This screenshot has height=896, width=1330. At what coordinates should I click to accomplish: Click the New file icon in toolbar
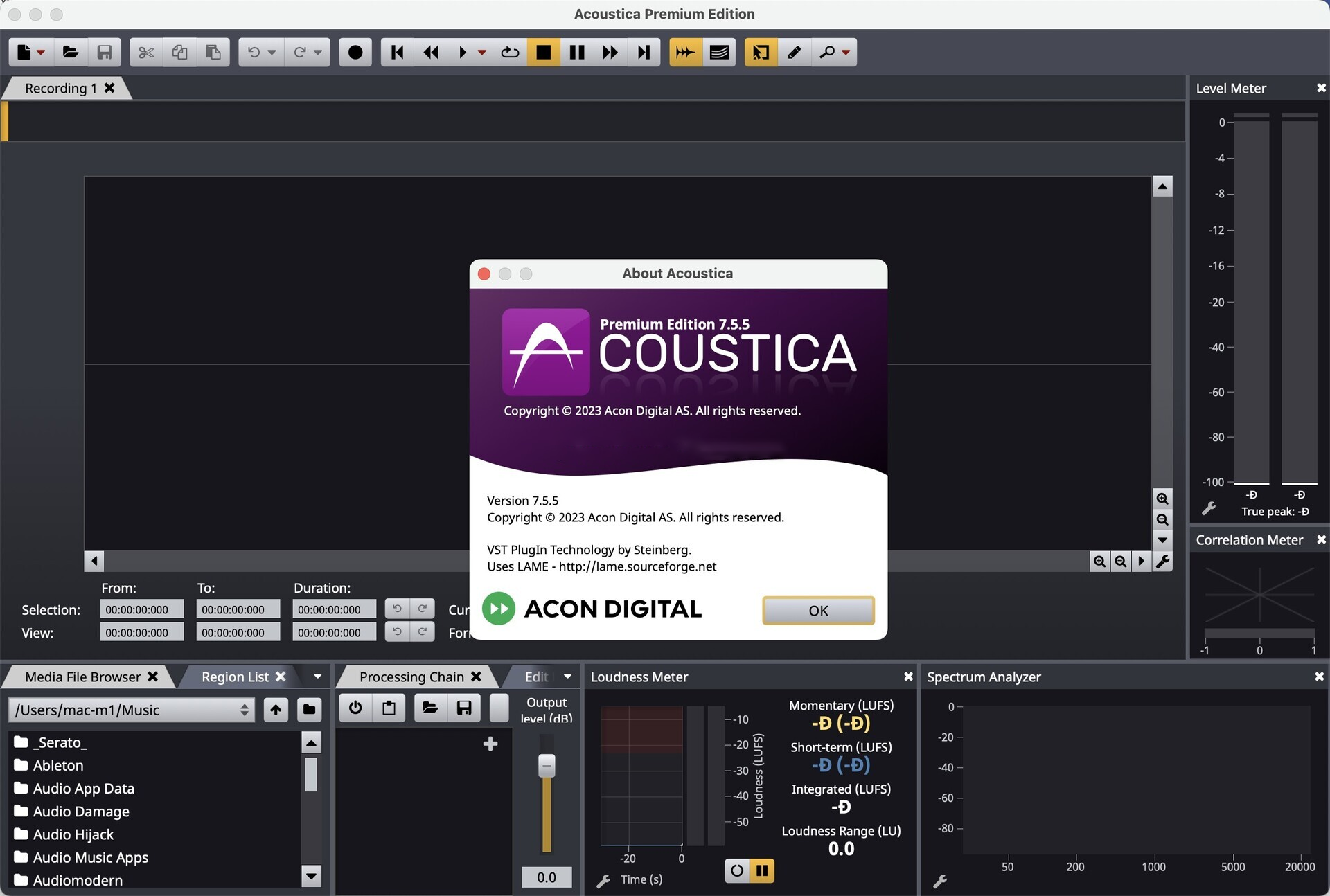[24, 52]
